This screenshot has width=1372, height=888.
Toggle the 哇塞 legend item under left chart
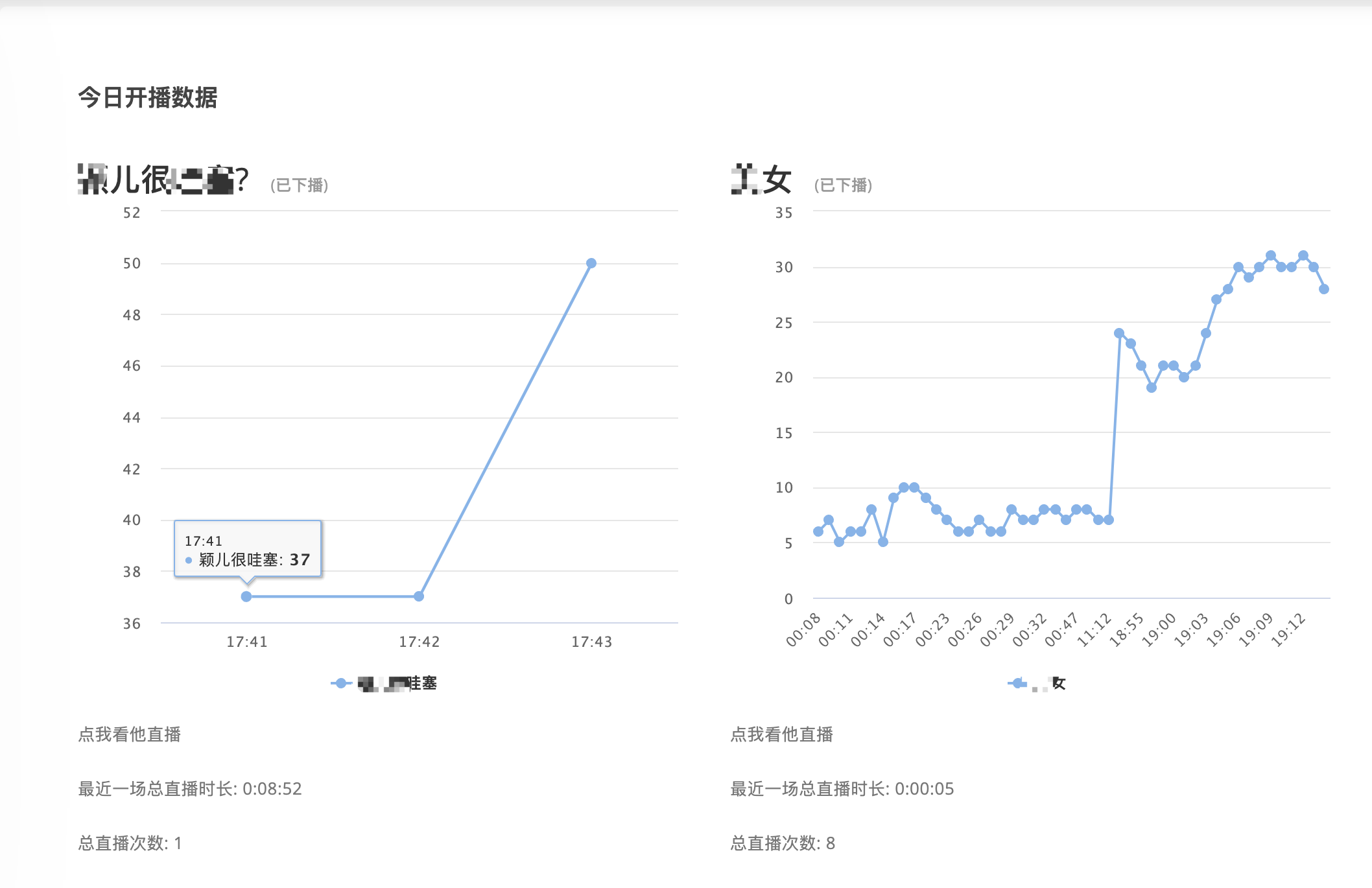click(397, 683)
